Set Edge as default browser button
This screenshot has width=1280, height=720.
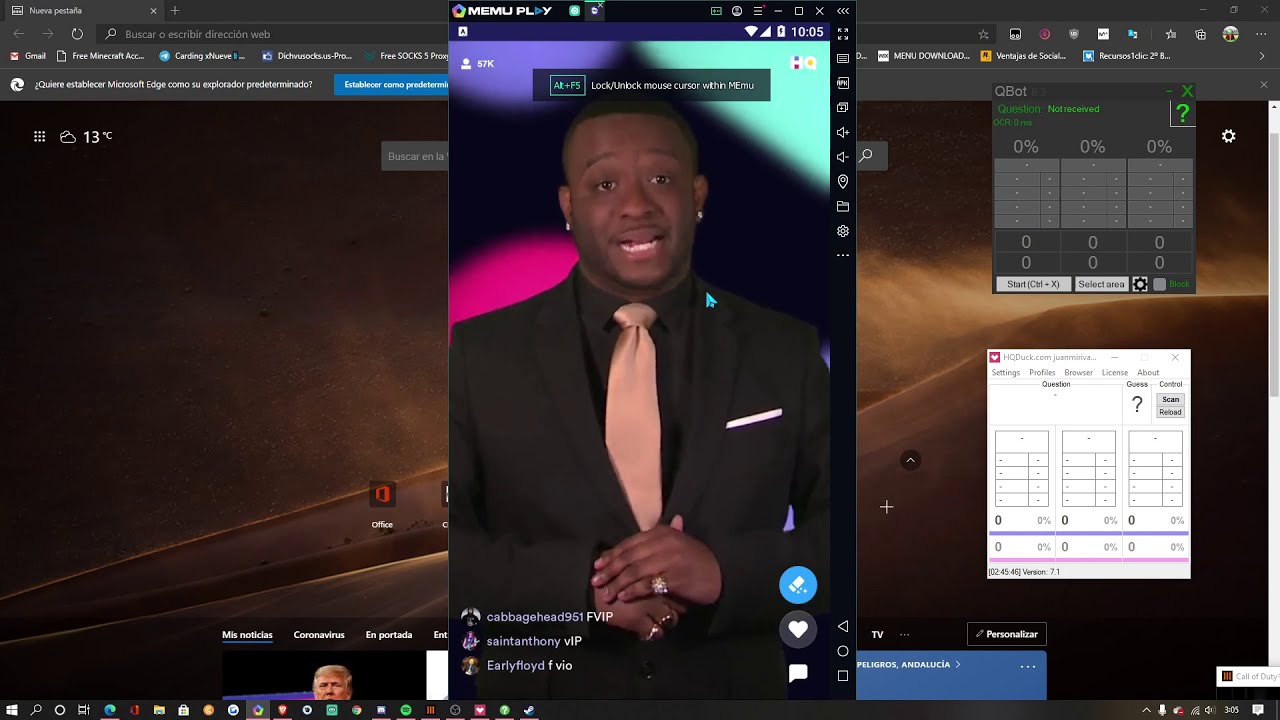tap(392, 85)
